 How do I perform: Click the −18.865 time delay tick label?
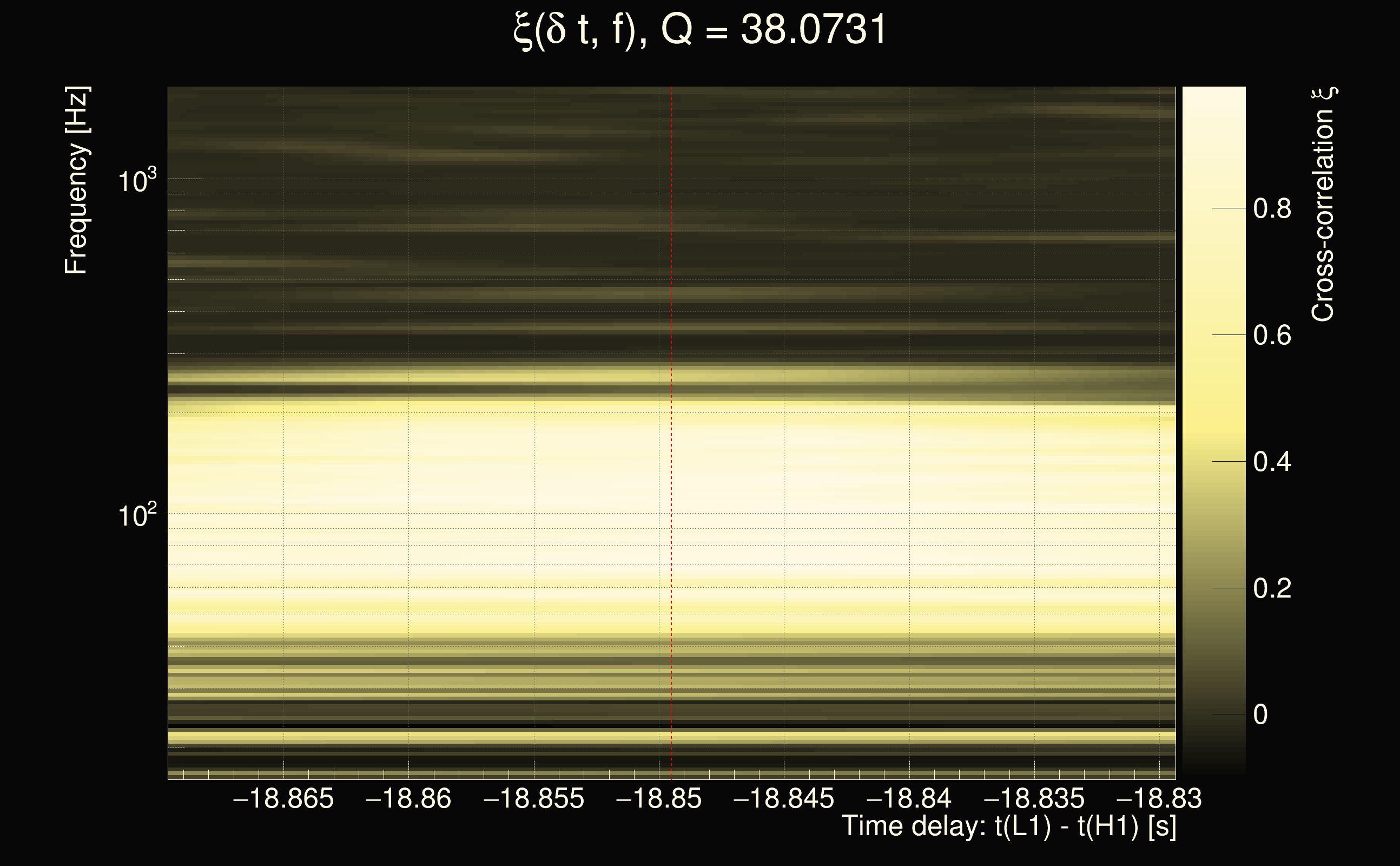283,798
